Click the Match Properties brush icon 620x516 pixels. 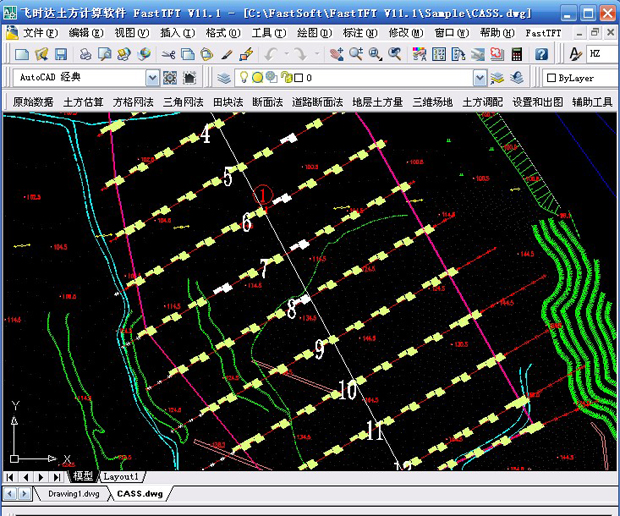click(229, 54)
